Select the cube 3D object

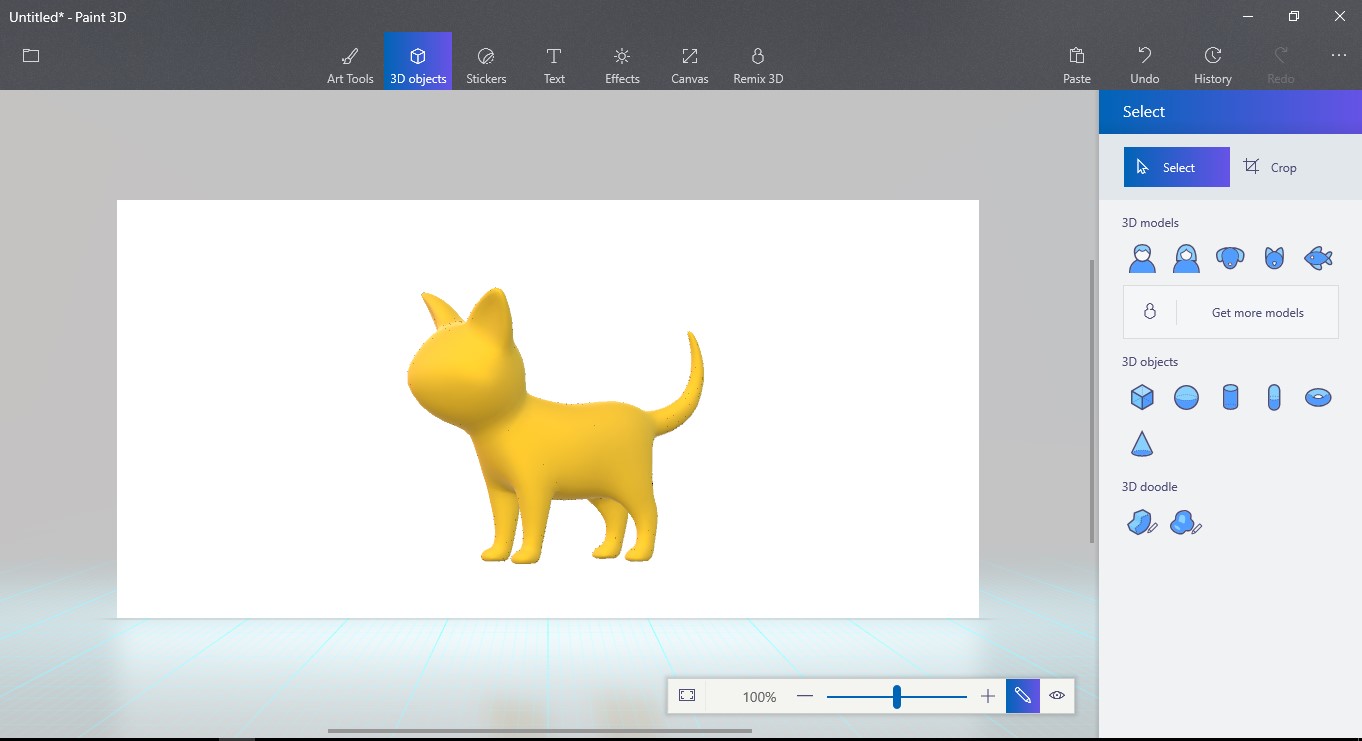[x=1142, y=397]
